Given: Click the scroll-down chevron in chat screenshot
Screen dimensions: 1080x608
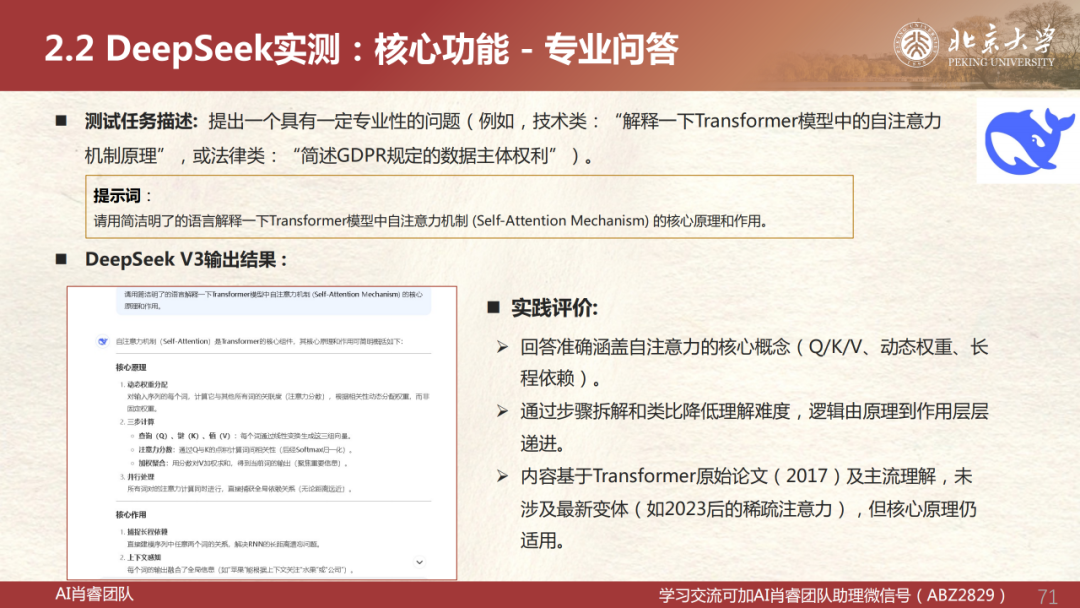Looking at the screenshot, I should coord(419,562).
